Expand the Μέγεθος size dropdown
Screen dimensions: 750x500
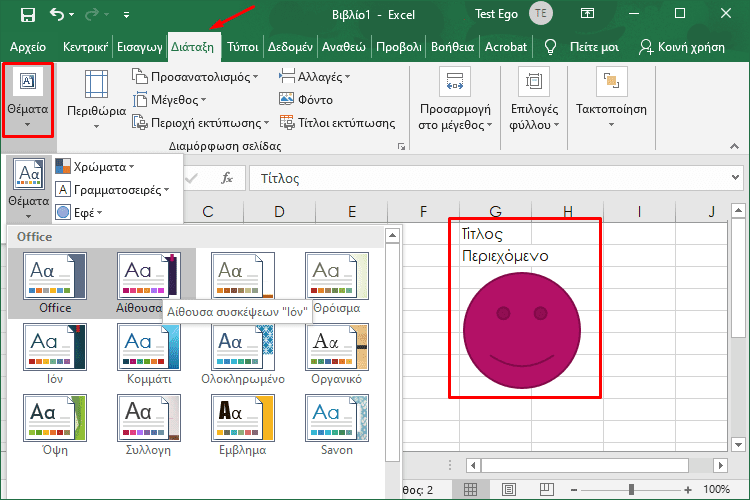click(170, 99)
